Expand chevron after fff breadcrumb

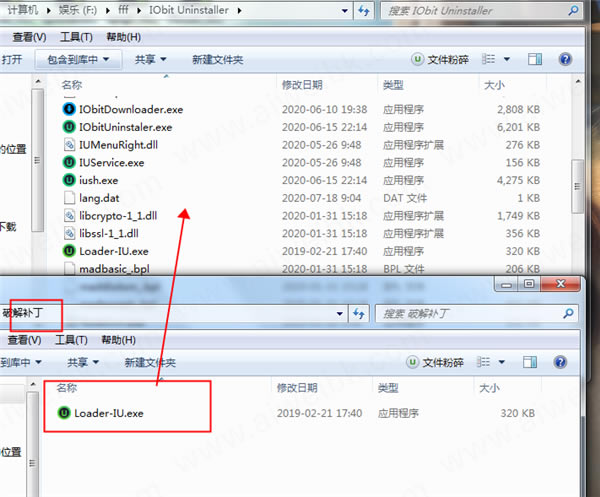click(139, 10)
